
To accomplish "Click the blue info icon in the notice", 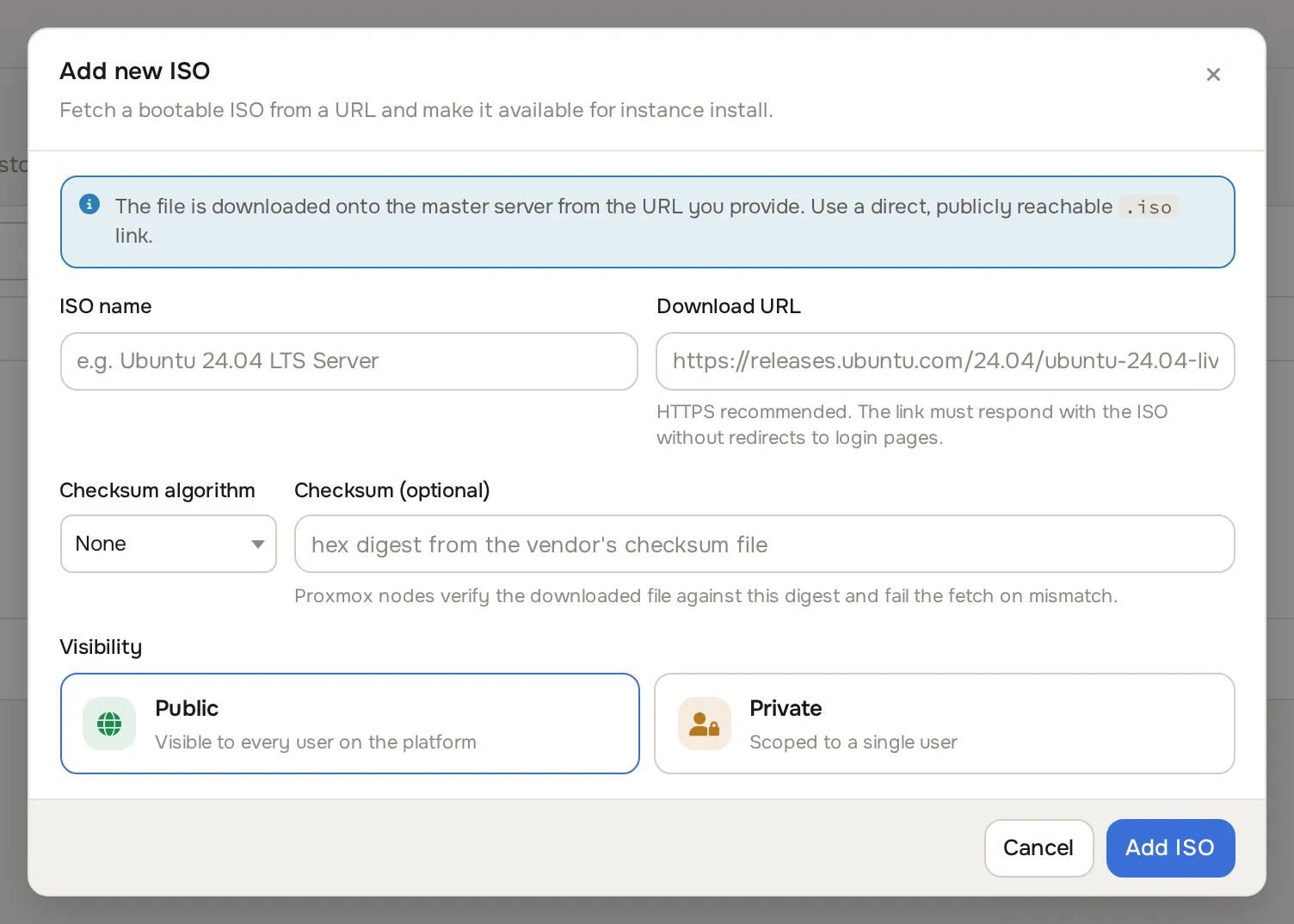I will (x=89, y=204).
